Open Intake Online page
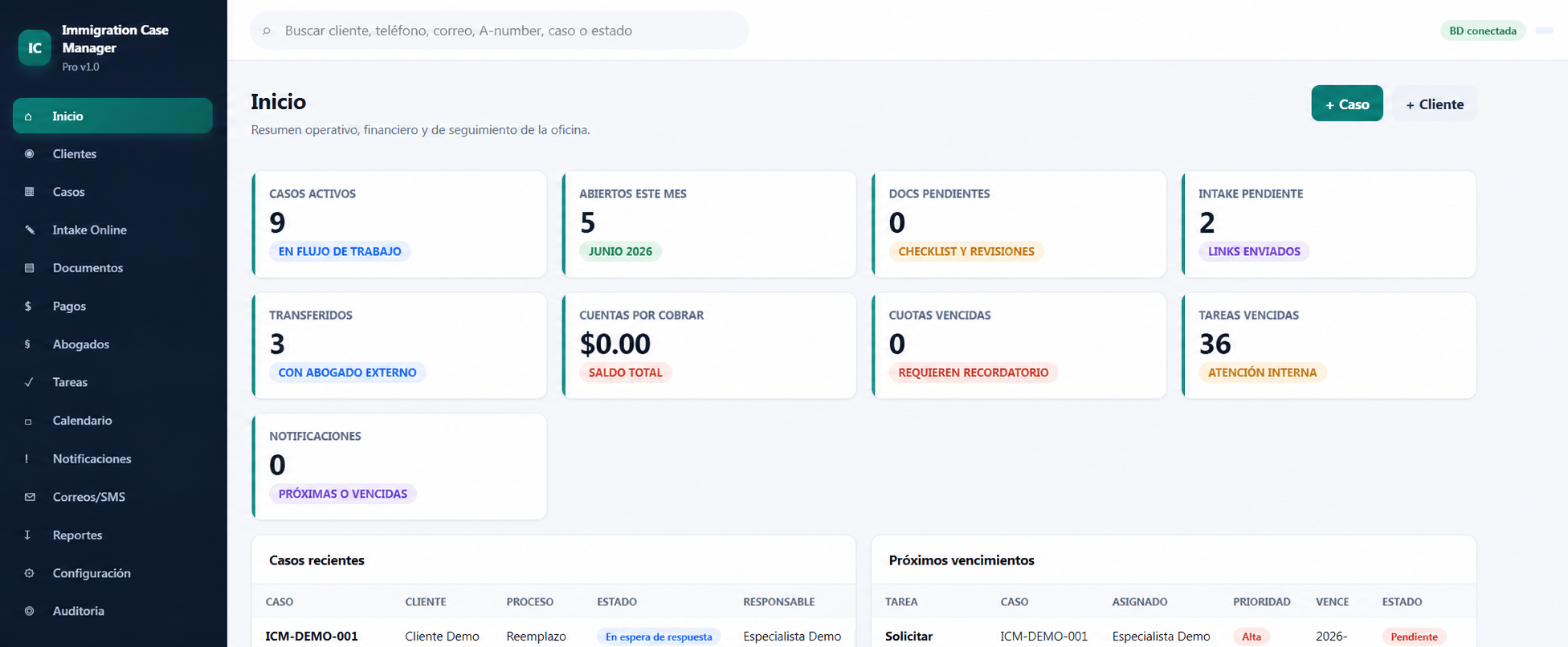1568x647 pixels. (112, 230)
